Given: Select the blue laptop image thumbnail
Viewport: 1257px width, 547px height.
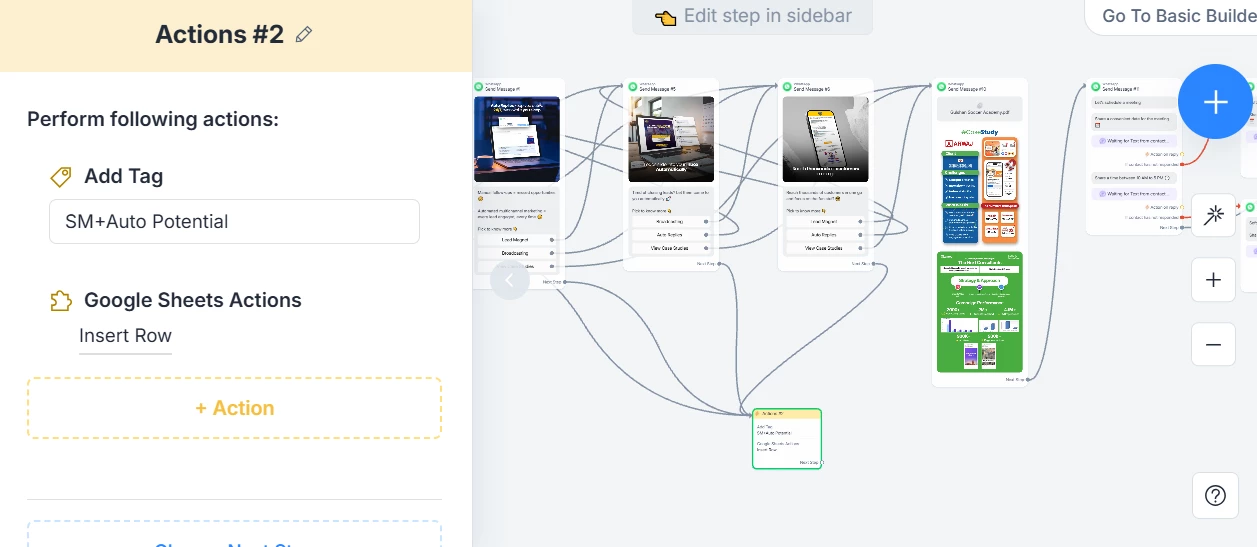Looking at the screenshot, I should coord(517,139).
